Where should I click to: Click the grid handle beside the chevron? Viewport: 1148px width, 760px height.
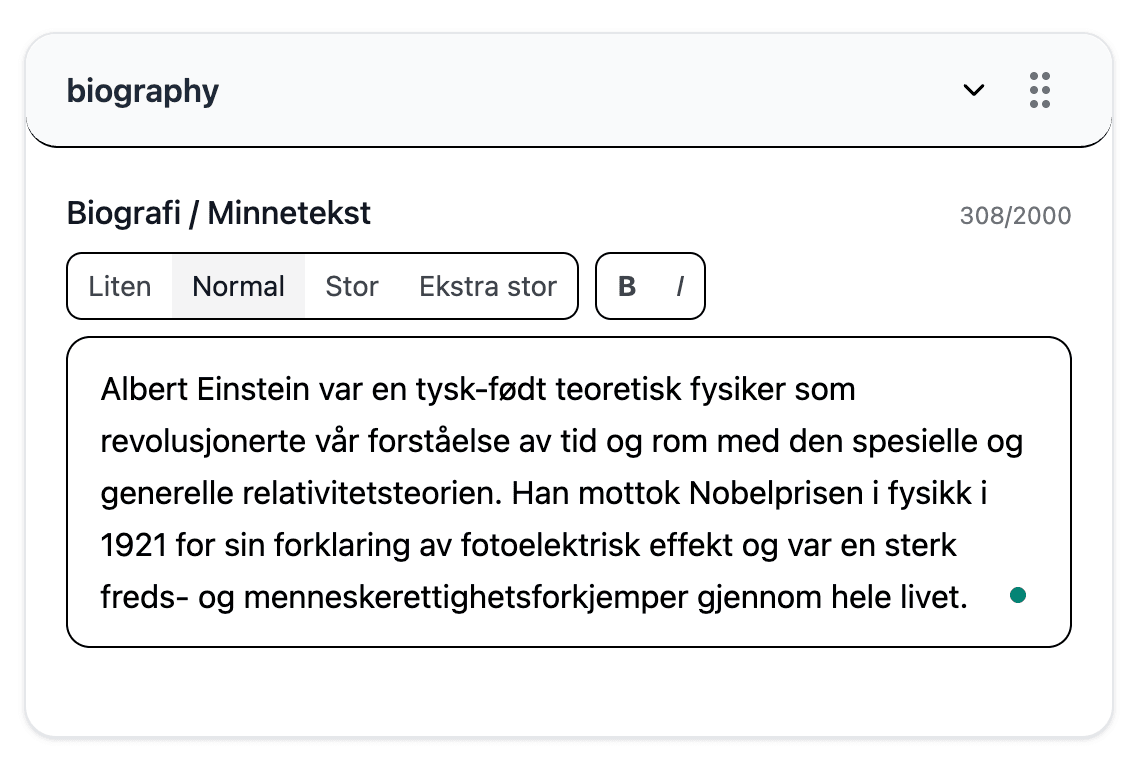pyautogui.click(x=1039, y=90)
